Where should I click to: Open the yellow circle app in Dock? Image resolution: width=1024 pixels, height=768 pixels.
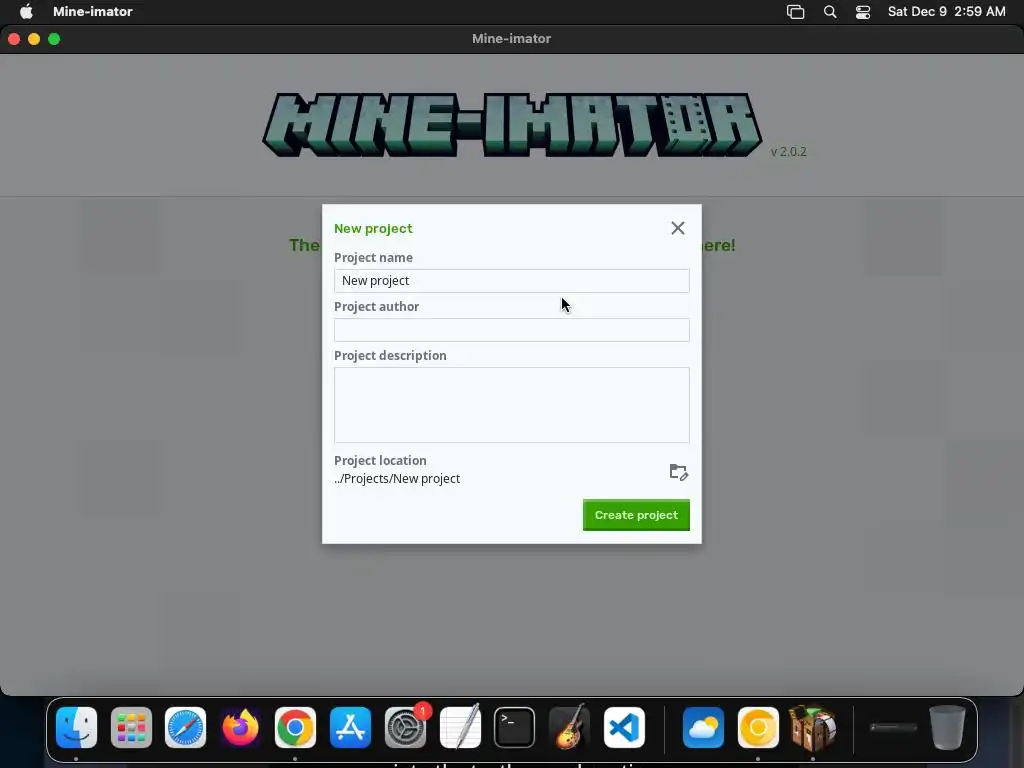[x=758, y=727]
